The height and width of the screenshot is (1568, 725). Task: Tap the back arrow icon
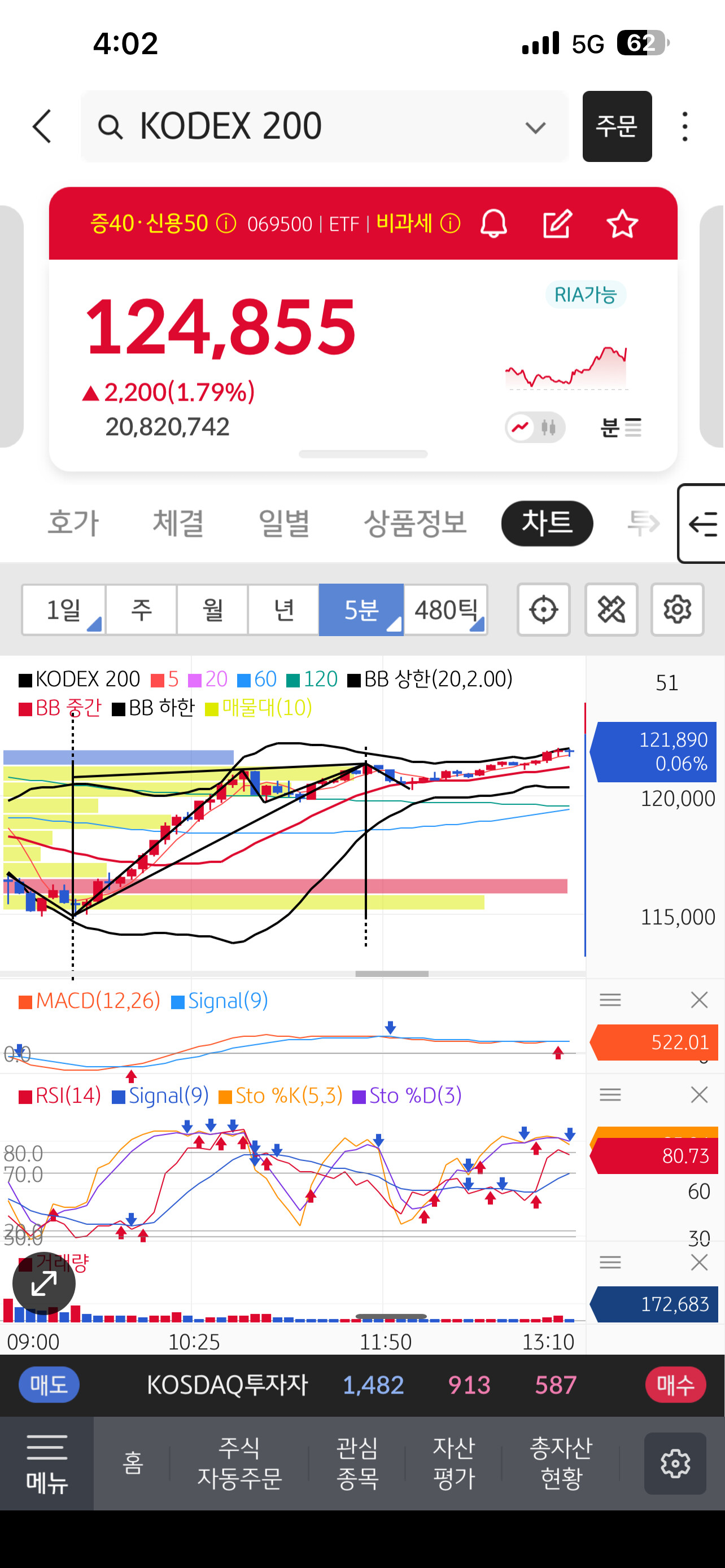pyautogui.click(x=42, y=126)
